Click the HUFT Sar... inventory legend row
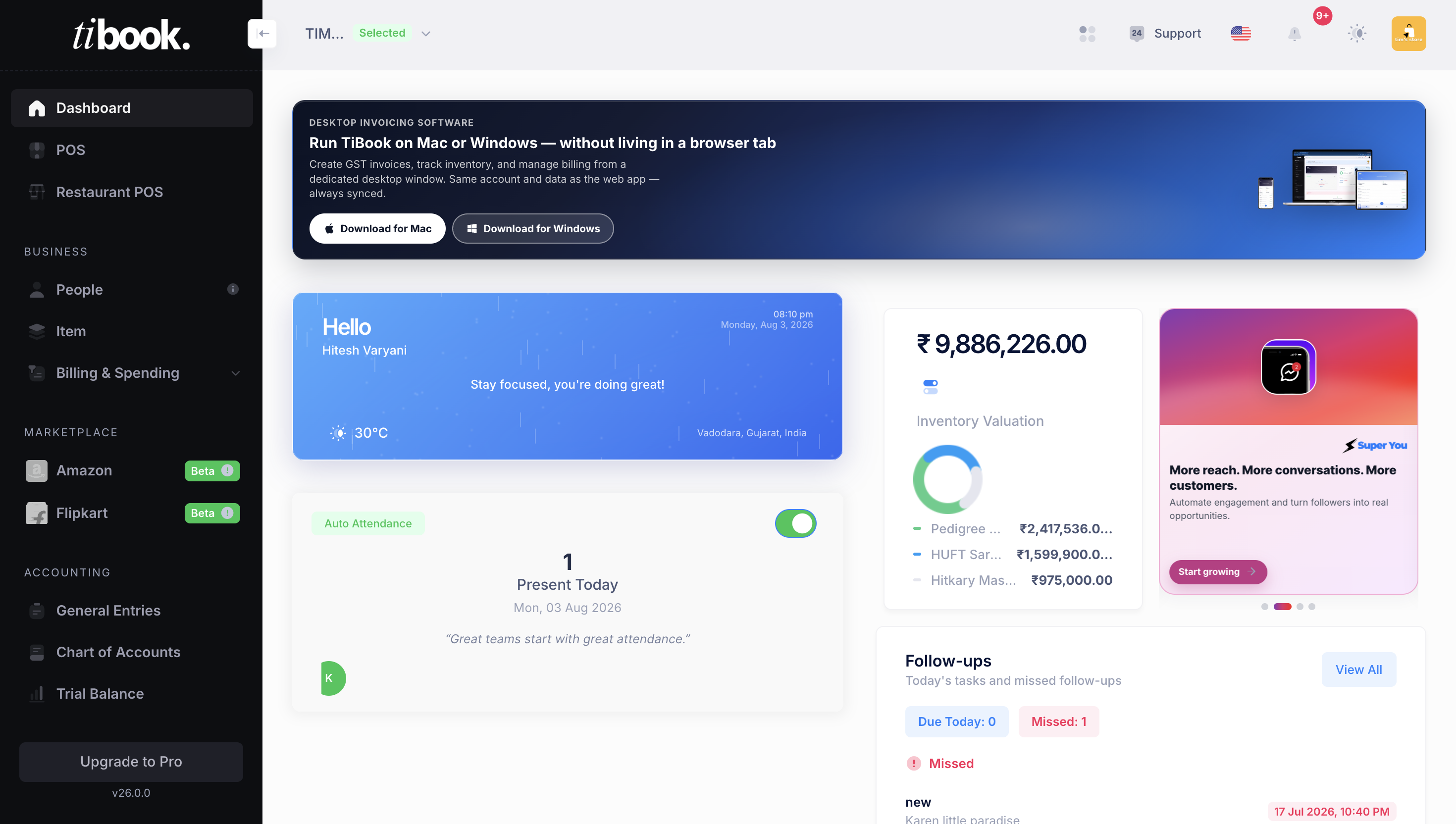This screenshot has width=1456, height=824. click(1012, 555)
